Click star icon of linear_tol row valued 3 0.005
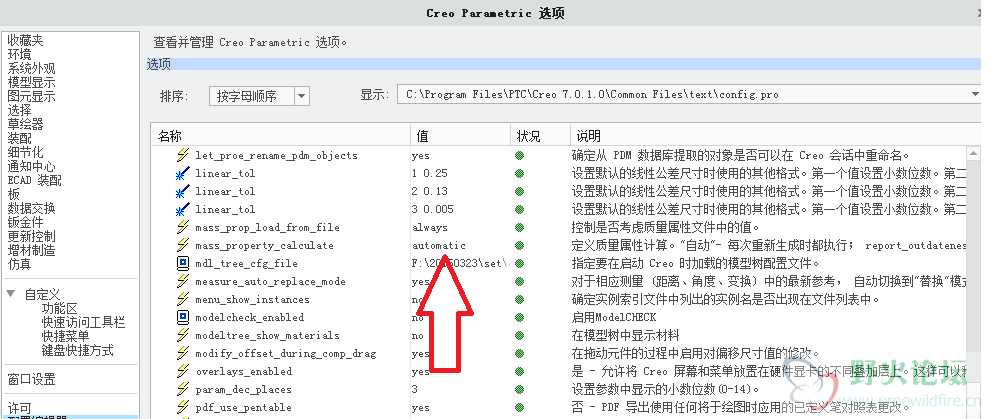The image size is (991, 419). tap(183, 209)
